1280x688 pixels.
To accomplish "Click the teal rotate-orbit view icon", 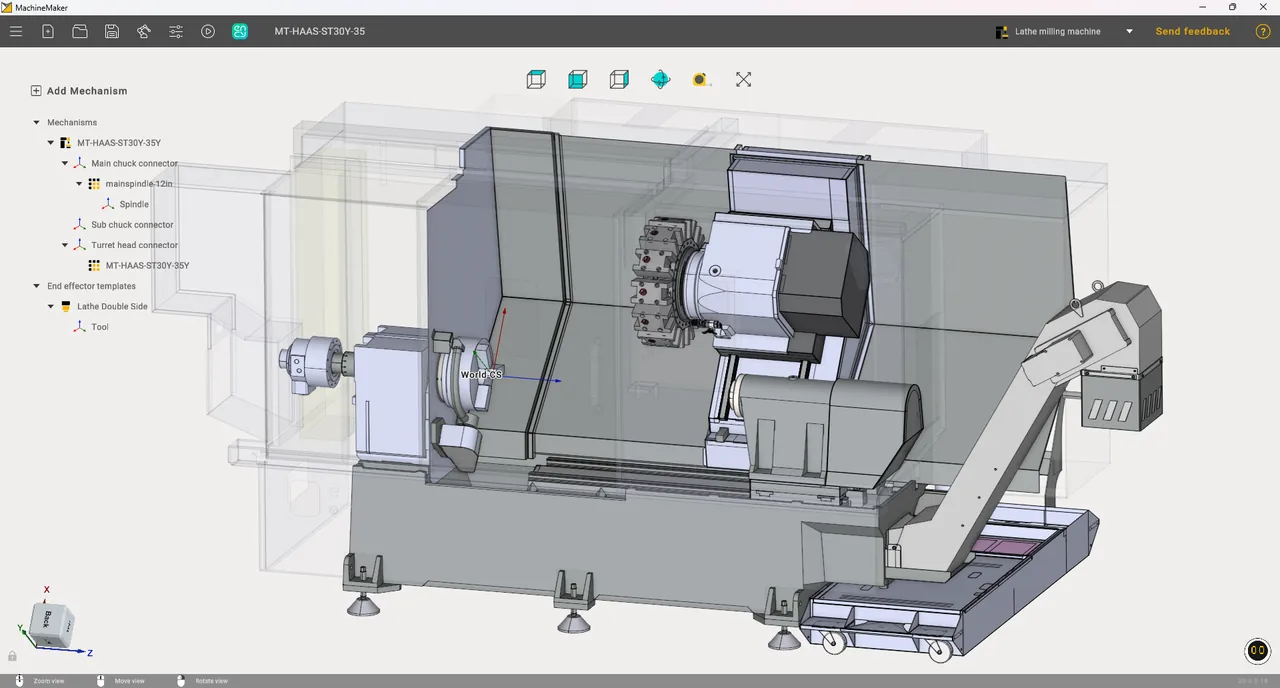I will [660, 79].
